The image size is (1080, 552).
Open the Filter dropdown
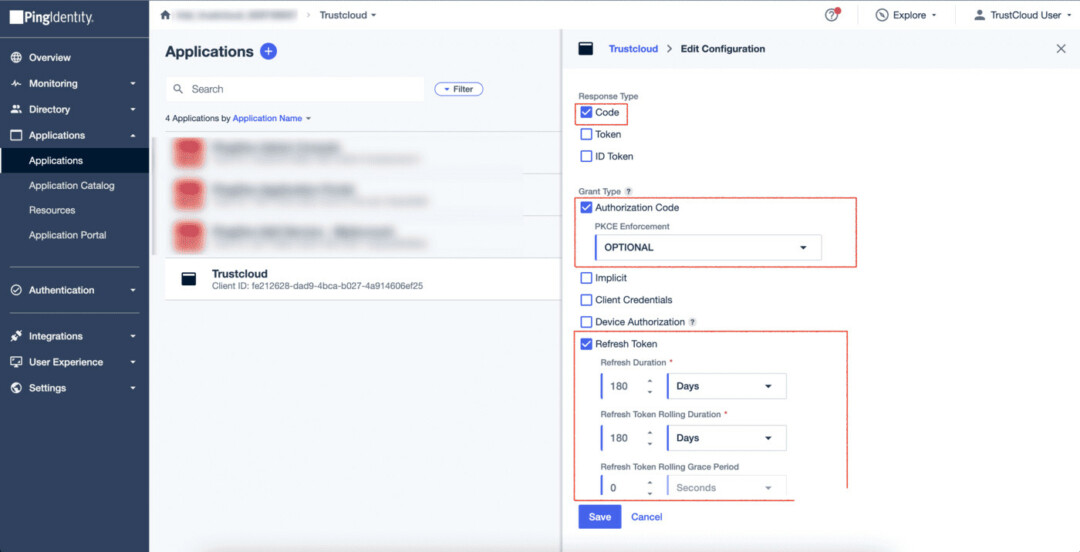459,89
